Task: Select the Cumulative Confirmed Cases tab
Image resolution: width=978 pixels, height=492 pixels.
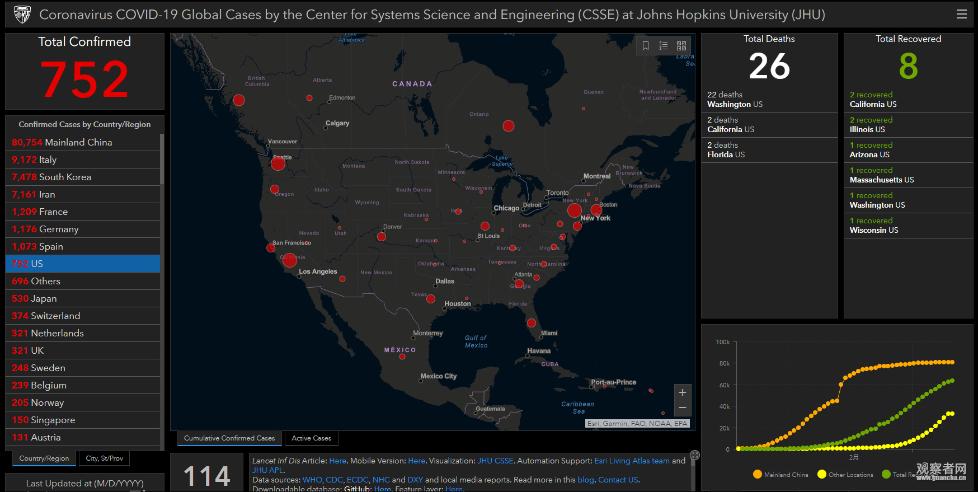Action: (x=229, y=438)
